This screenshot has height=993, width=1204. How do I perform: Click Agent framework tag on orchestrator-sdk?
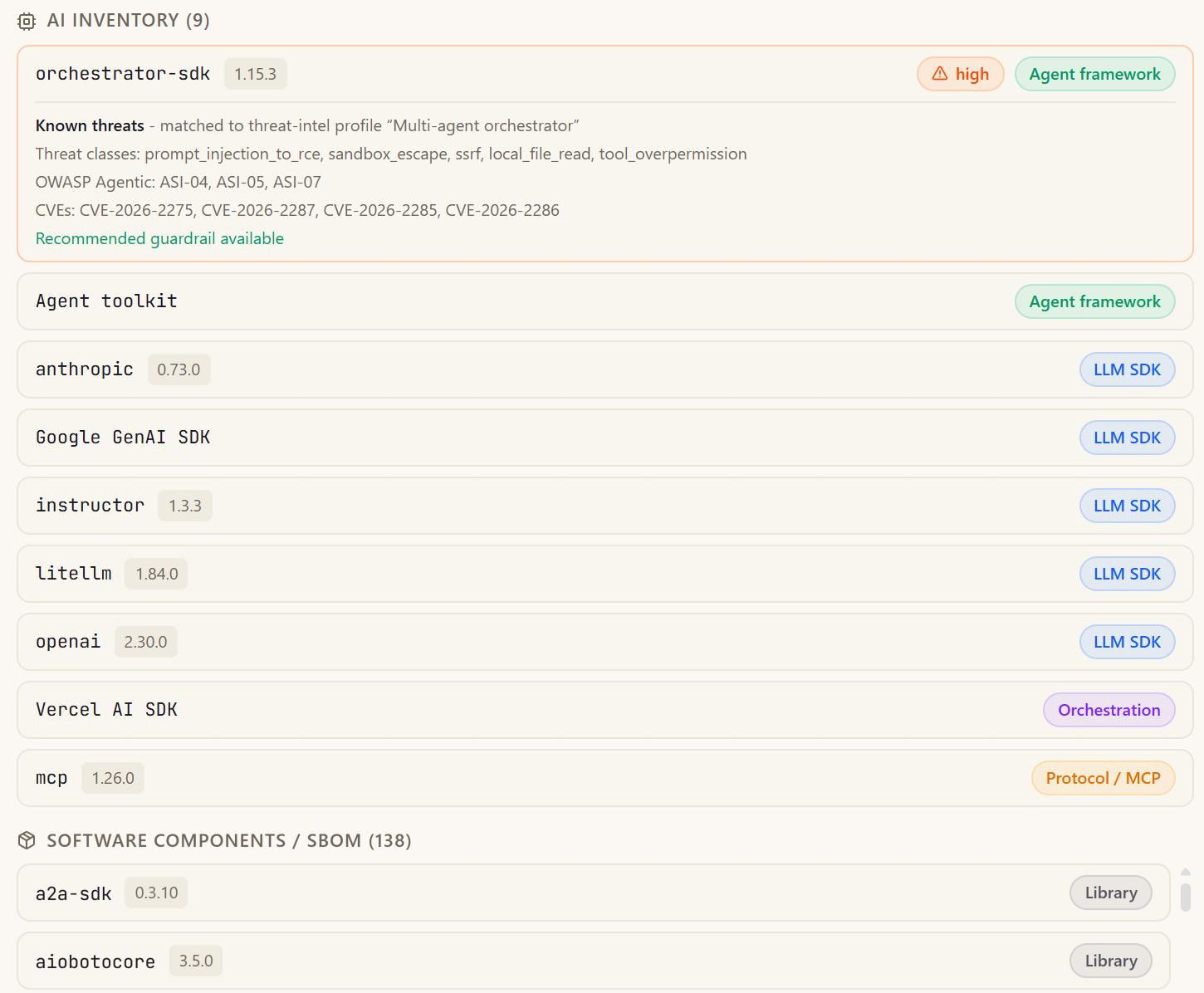click(1094, 74)
